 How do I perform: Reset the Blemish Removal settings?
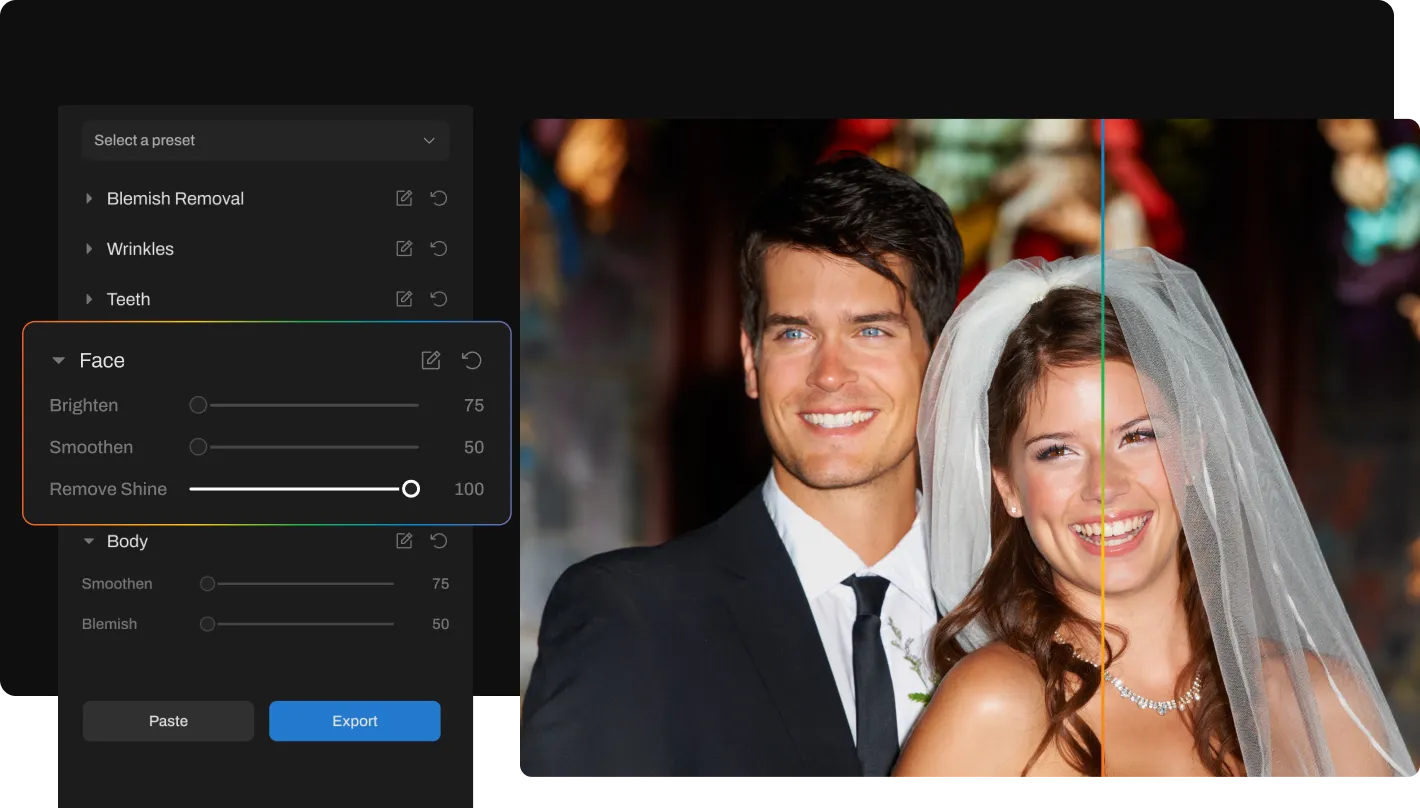click(x=438, y=199)
